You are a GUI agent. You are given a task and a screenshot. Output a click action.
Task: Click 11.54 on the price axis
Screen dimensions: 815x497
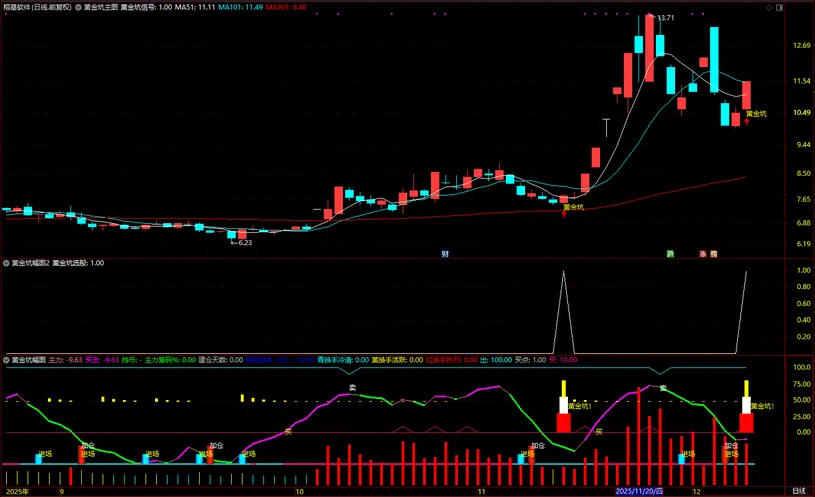pyautogui.click(x=802, y=81)
